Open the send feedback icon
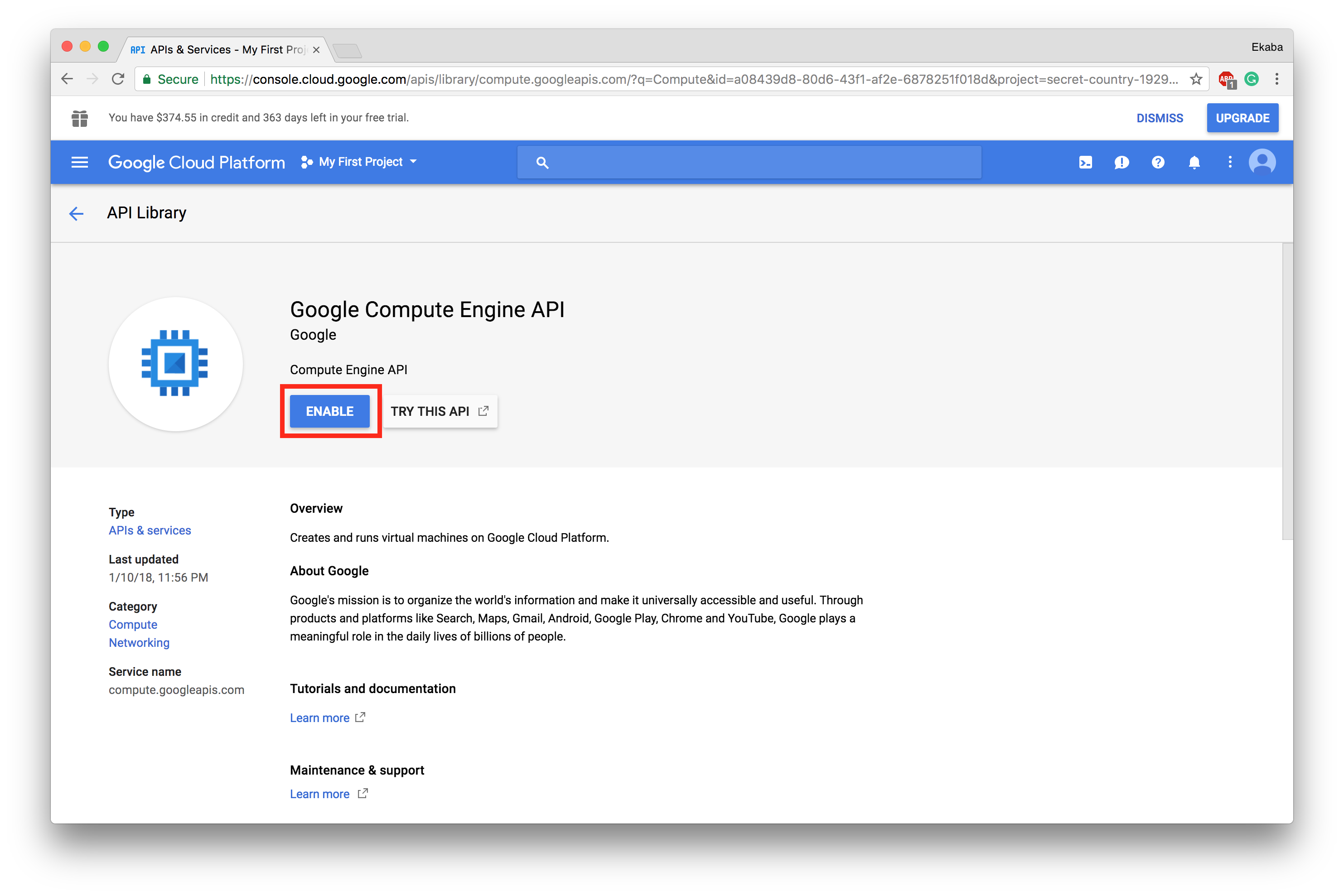This screenshot has height=896, width=1344. click(1121, 162)
